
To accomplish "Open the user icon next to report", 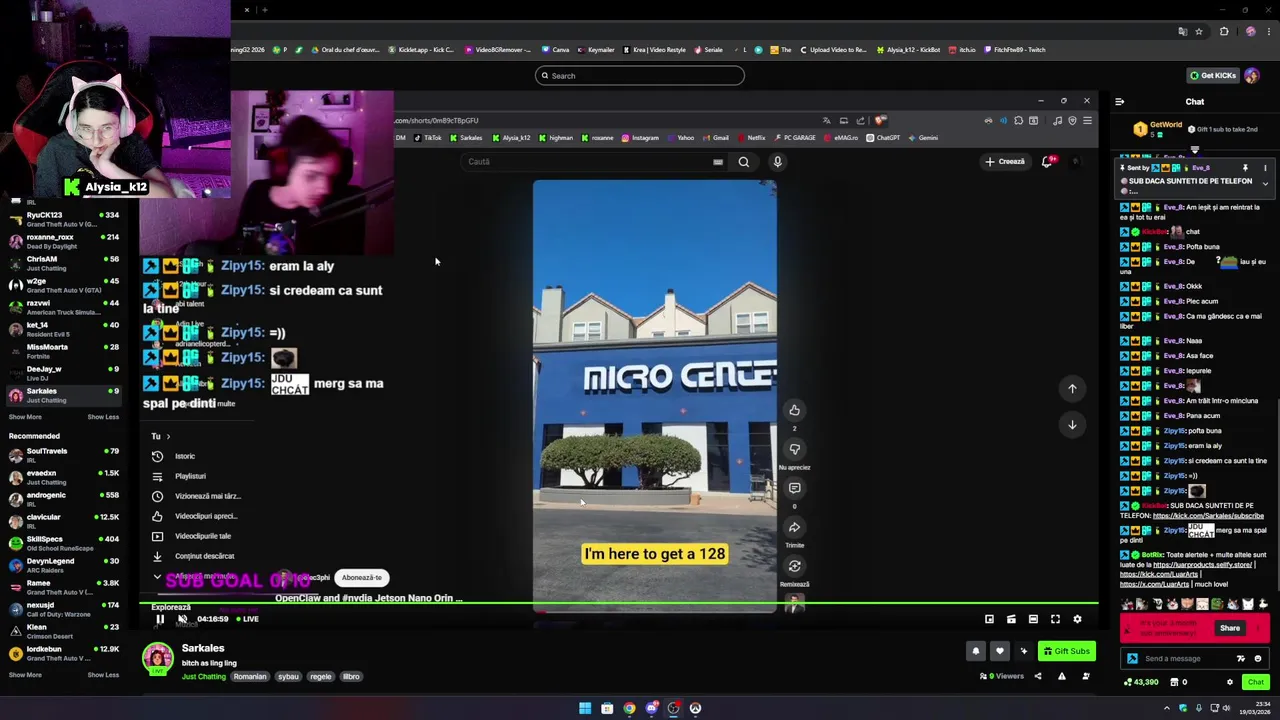I will tap(1085, 676).
